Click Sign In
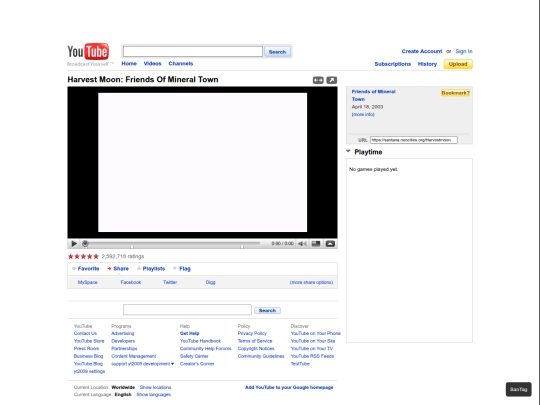The width and height of the screenshot is (540, 405). (464, 51)
